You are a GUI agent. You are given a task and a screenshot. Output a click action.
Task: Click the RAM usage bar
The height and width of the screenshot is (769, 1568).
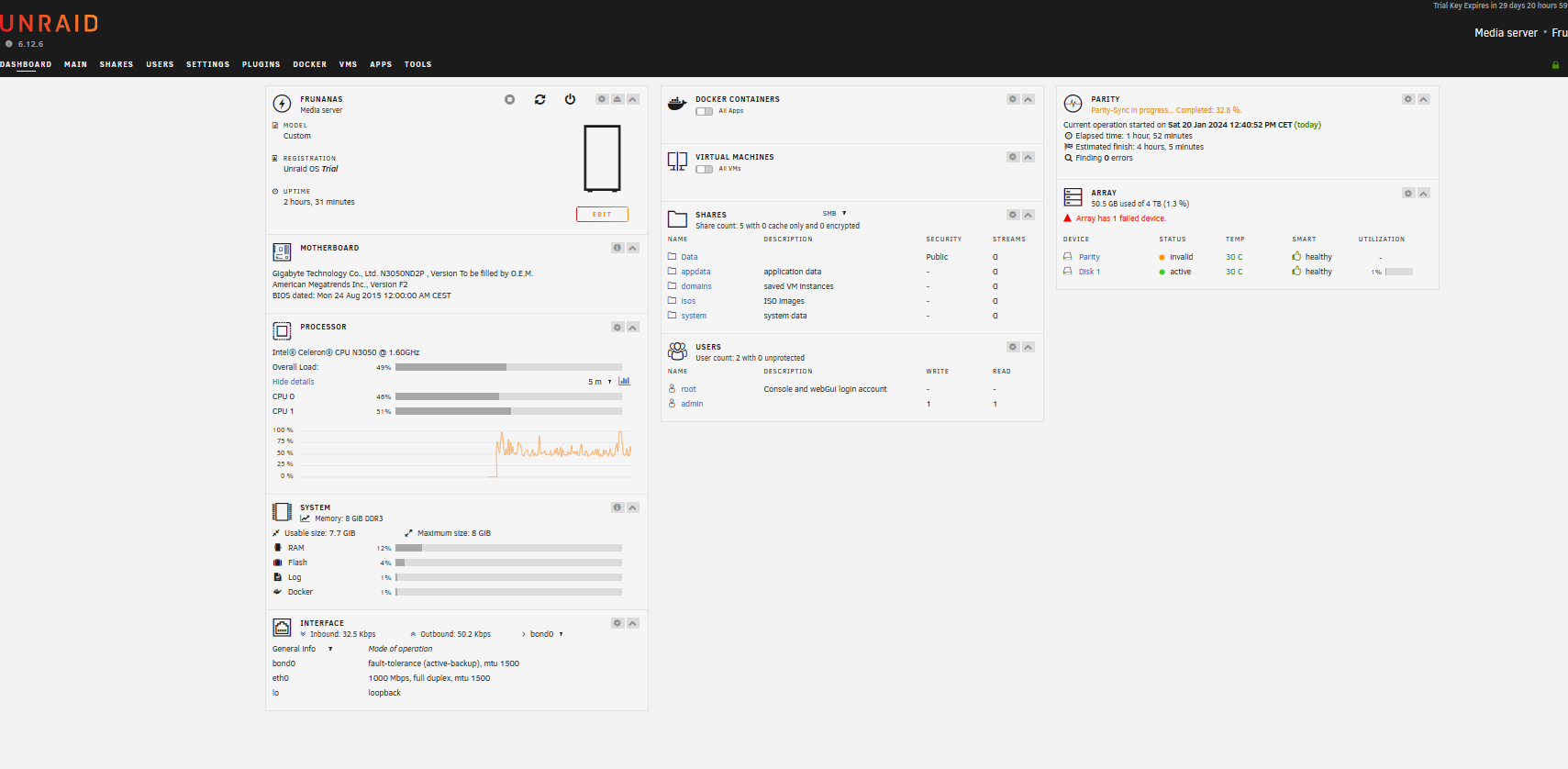click(508, 548)
